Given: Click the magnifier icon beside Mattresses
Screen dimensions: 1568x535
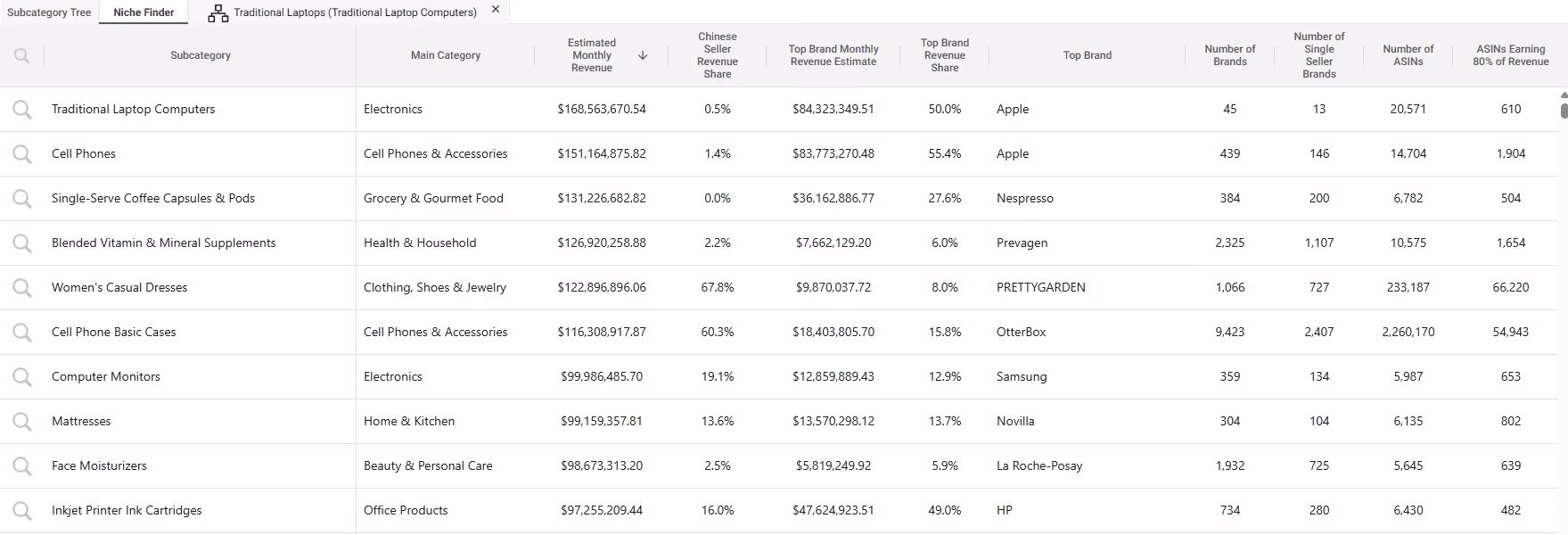Looking at the screenshot, I should 21,422.
